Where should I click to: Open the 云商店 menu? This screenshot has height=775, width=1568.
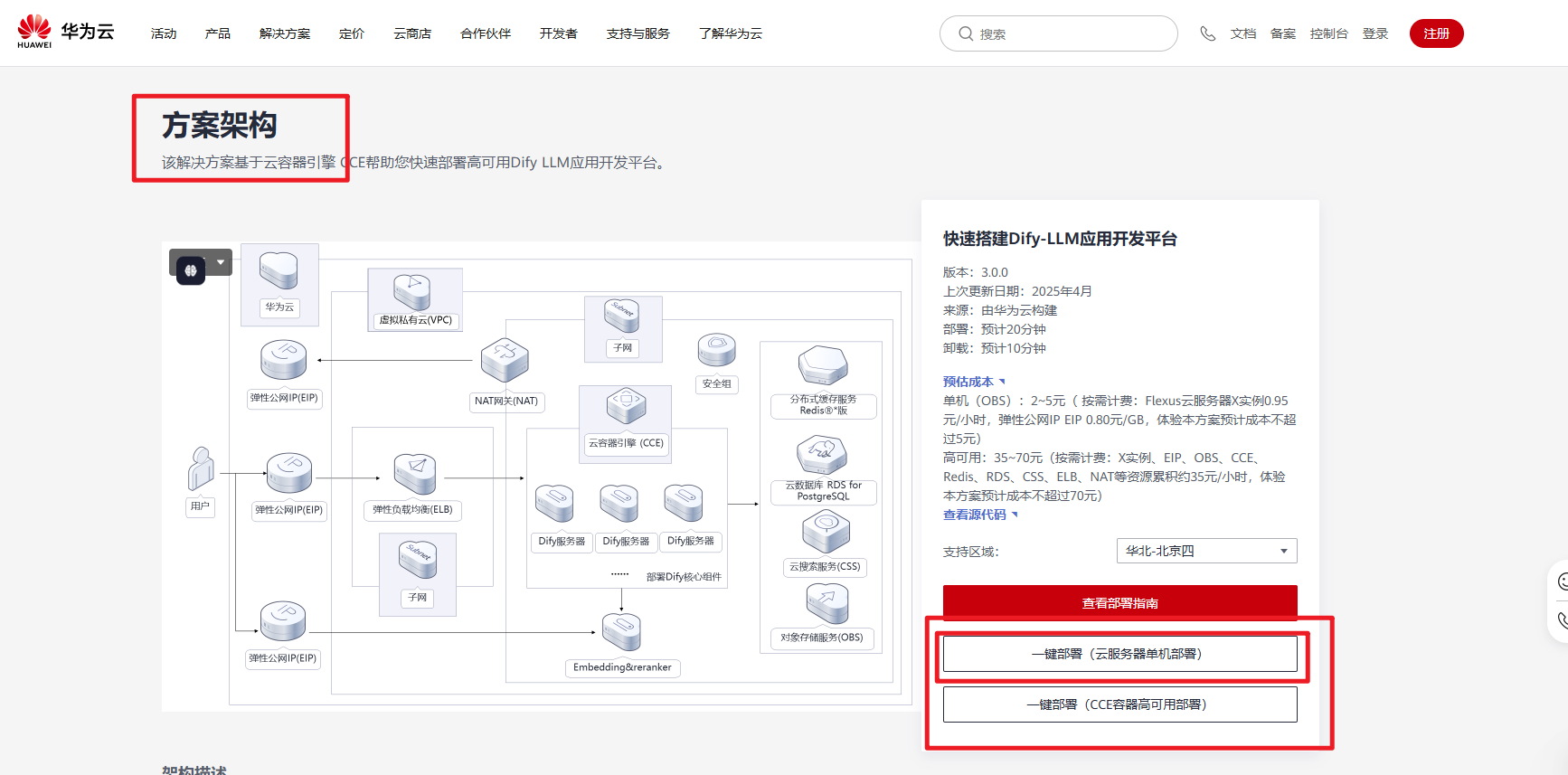pos(412,33)
